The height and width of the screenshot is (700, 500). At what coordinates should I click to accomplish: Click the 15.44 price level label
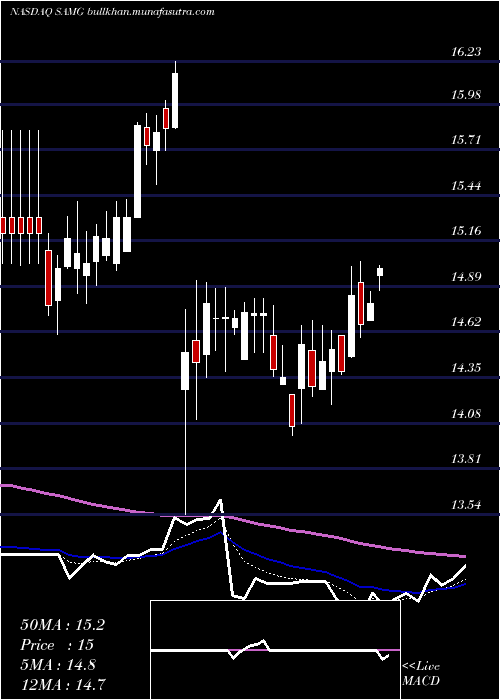coord(466,186)
